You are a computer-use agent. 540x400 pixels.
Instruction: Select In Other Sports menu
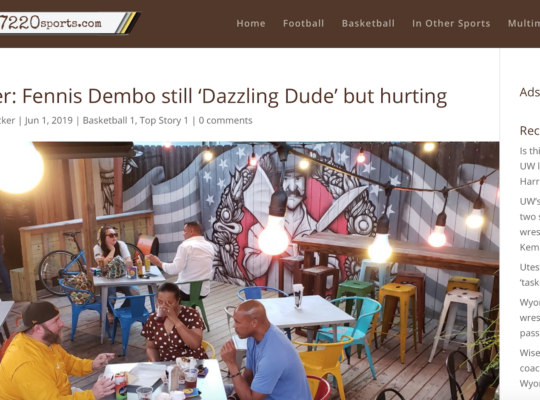(x=451, y=23)
